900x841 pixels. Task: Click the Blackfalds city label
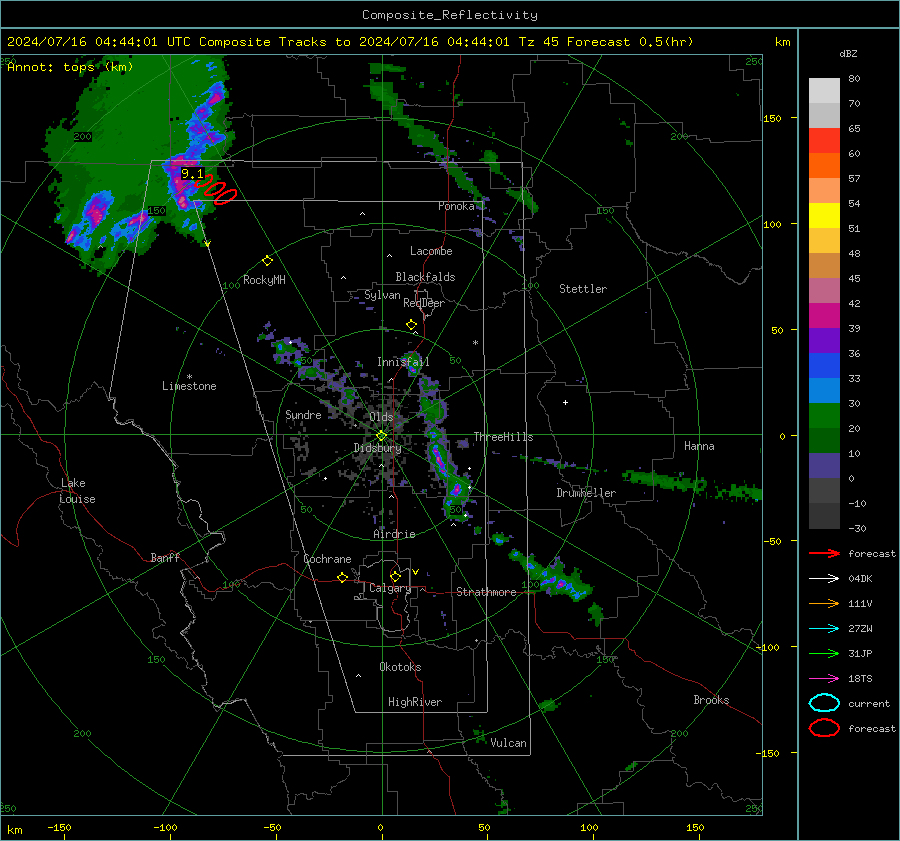(425, 277)
